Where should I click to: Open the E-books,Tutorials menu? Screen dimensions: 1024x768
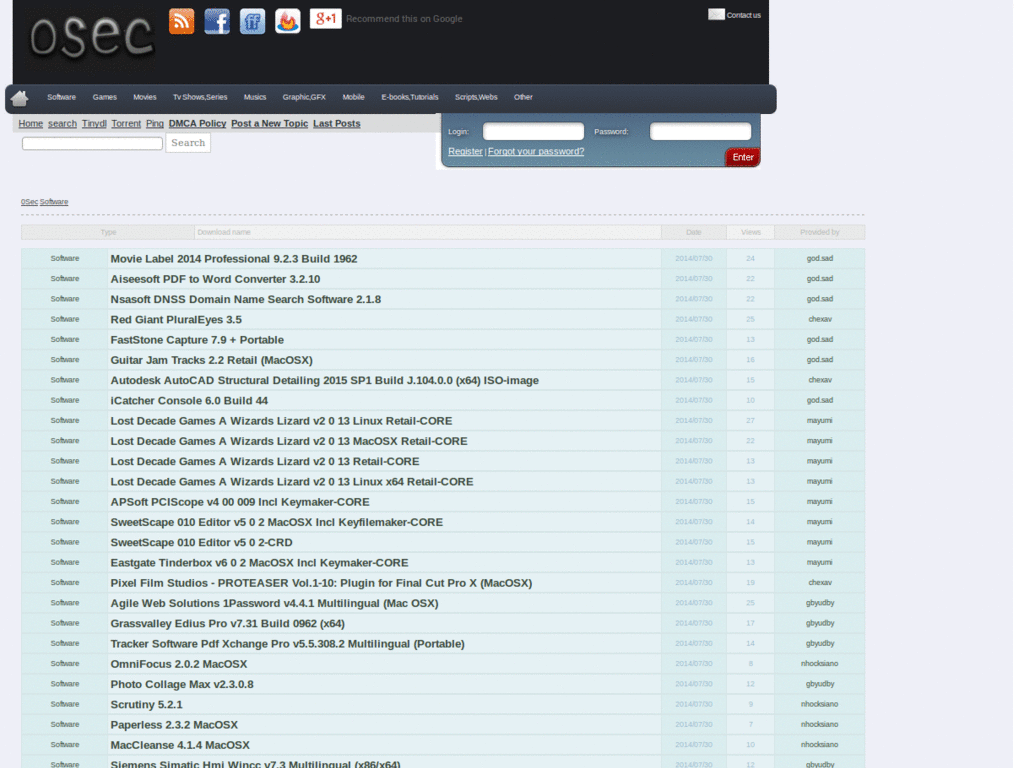coord(409,97)
